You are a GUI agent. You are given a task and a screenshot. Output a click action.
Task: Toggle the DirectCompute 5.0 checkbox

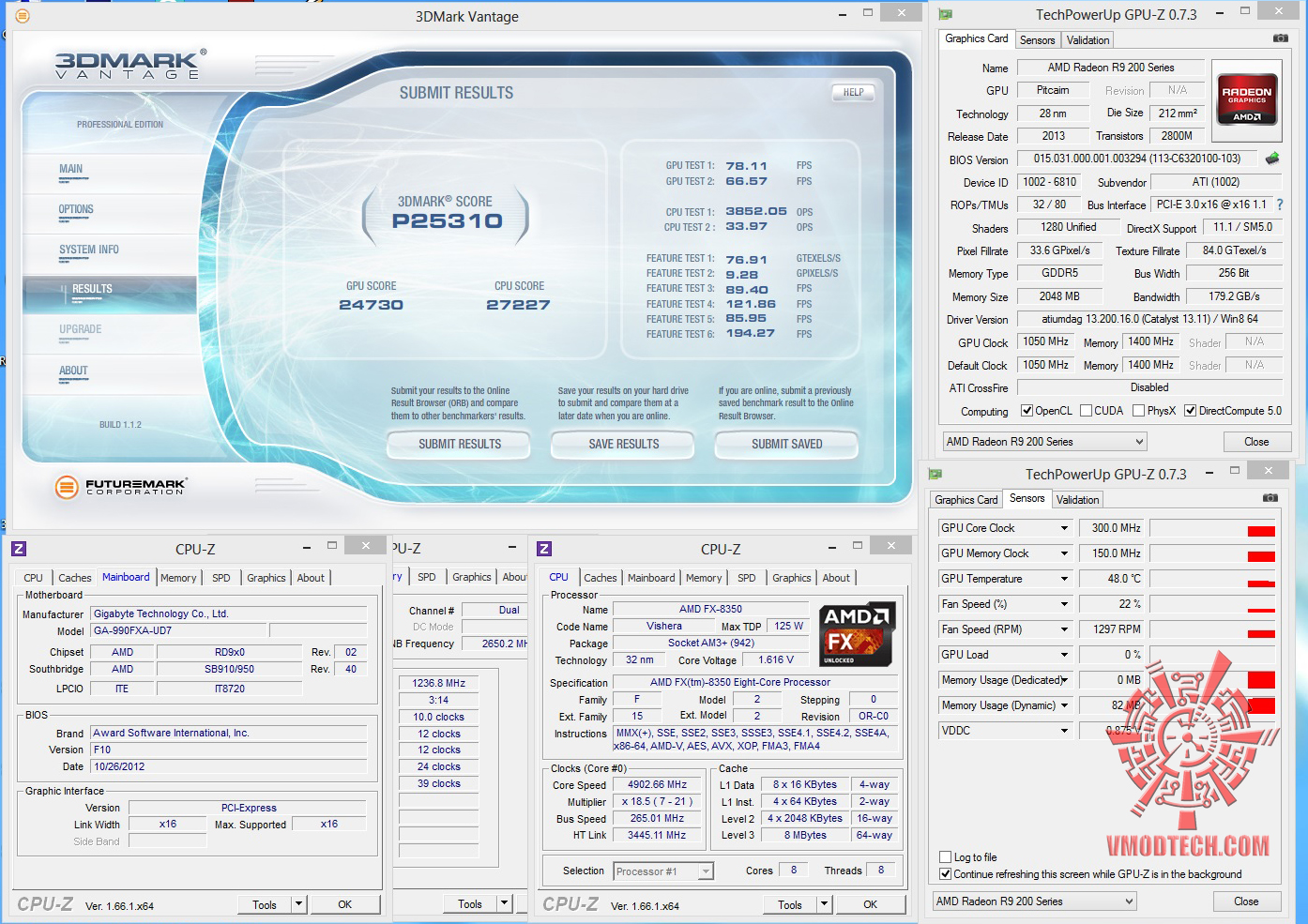point(1190,411)
